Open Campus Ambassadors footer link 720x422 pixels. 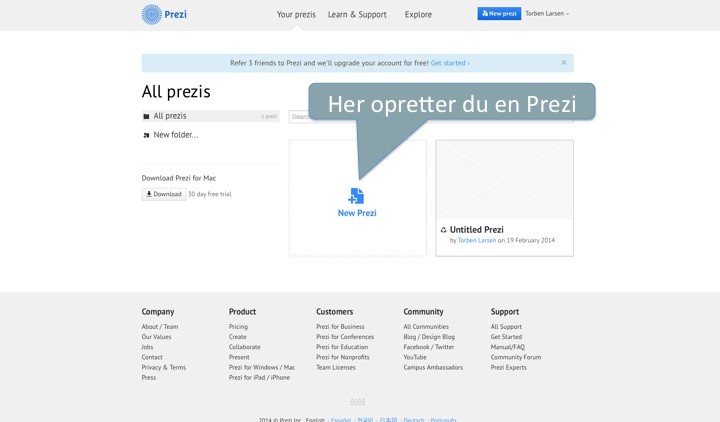(433, 367)
